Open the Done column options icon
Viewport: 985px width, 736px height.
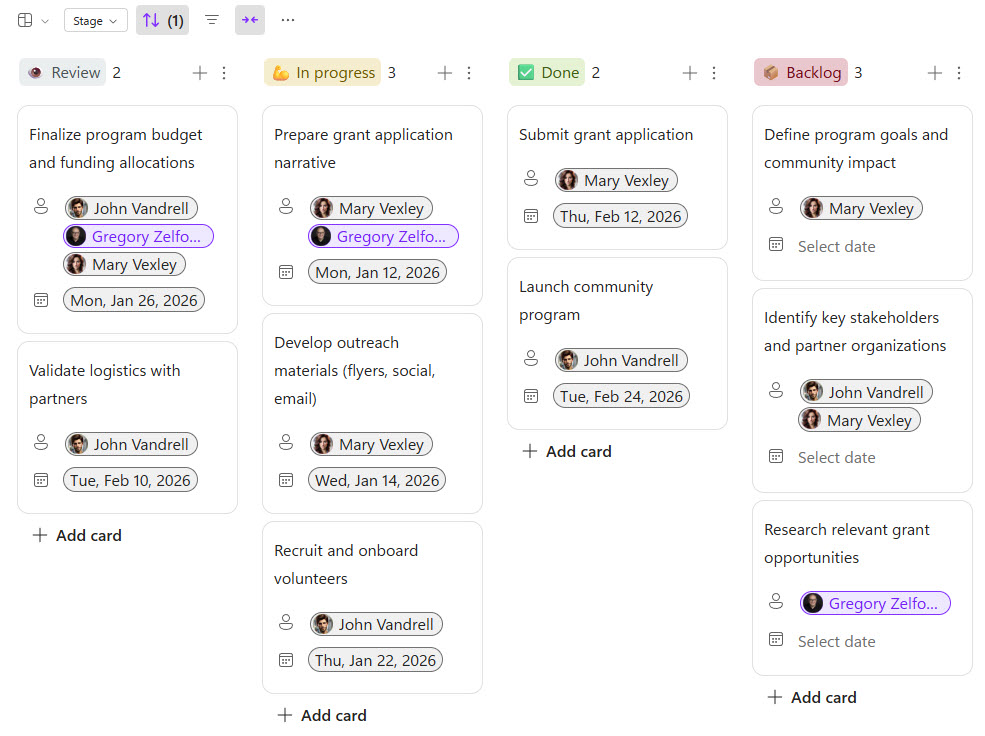coord(714,72)
